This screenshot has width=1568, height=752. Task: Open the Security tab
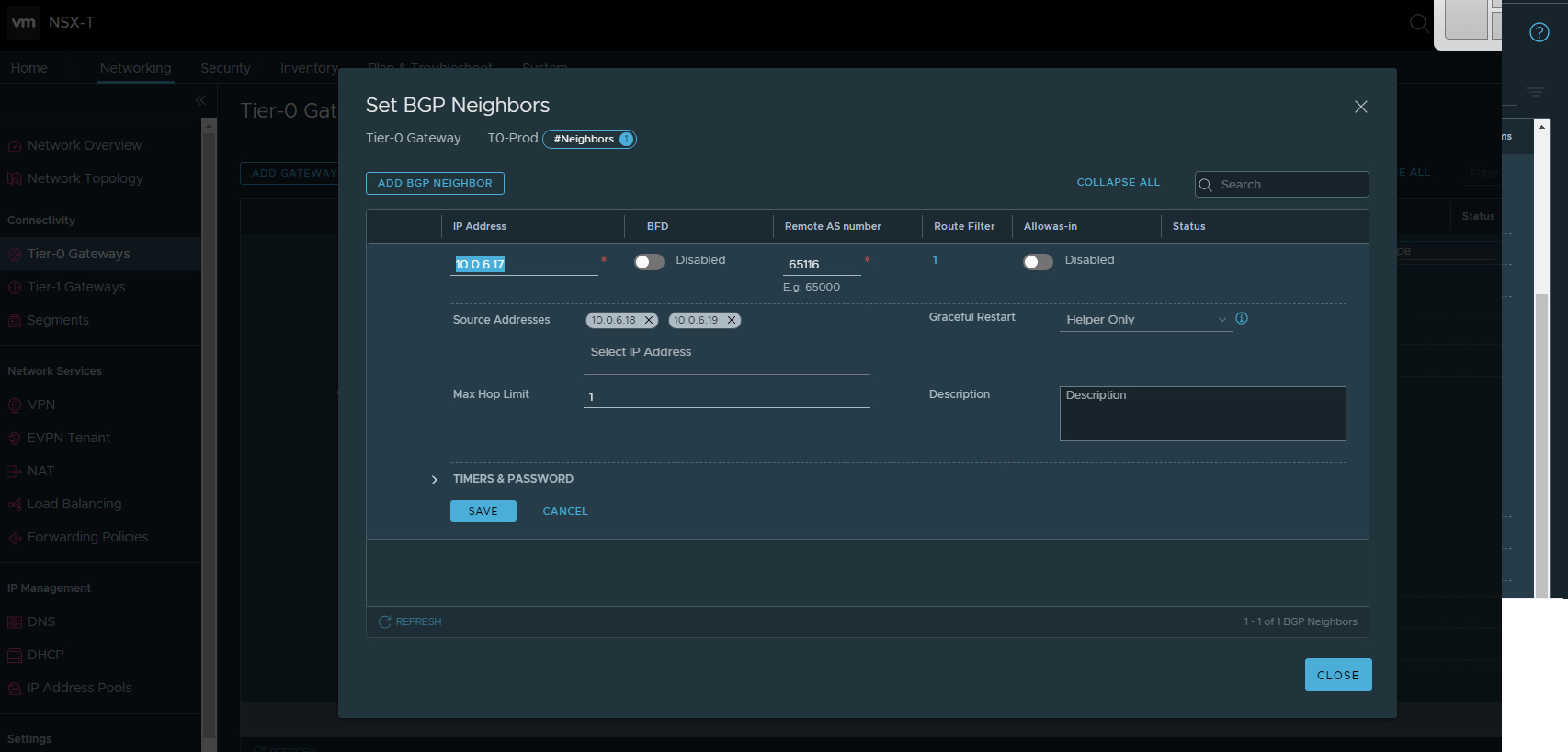coord(225,68)
